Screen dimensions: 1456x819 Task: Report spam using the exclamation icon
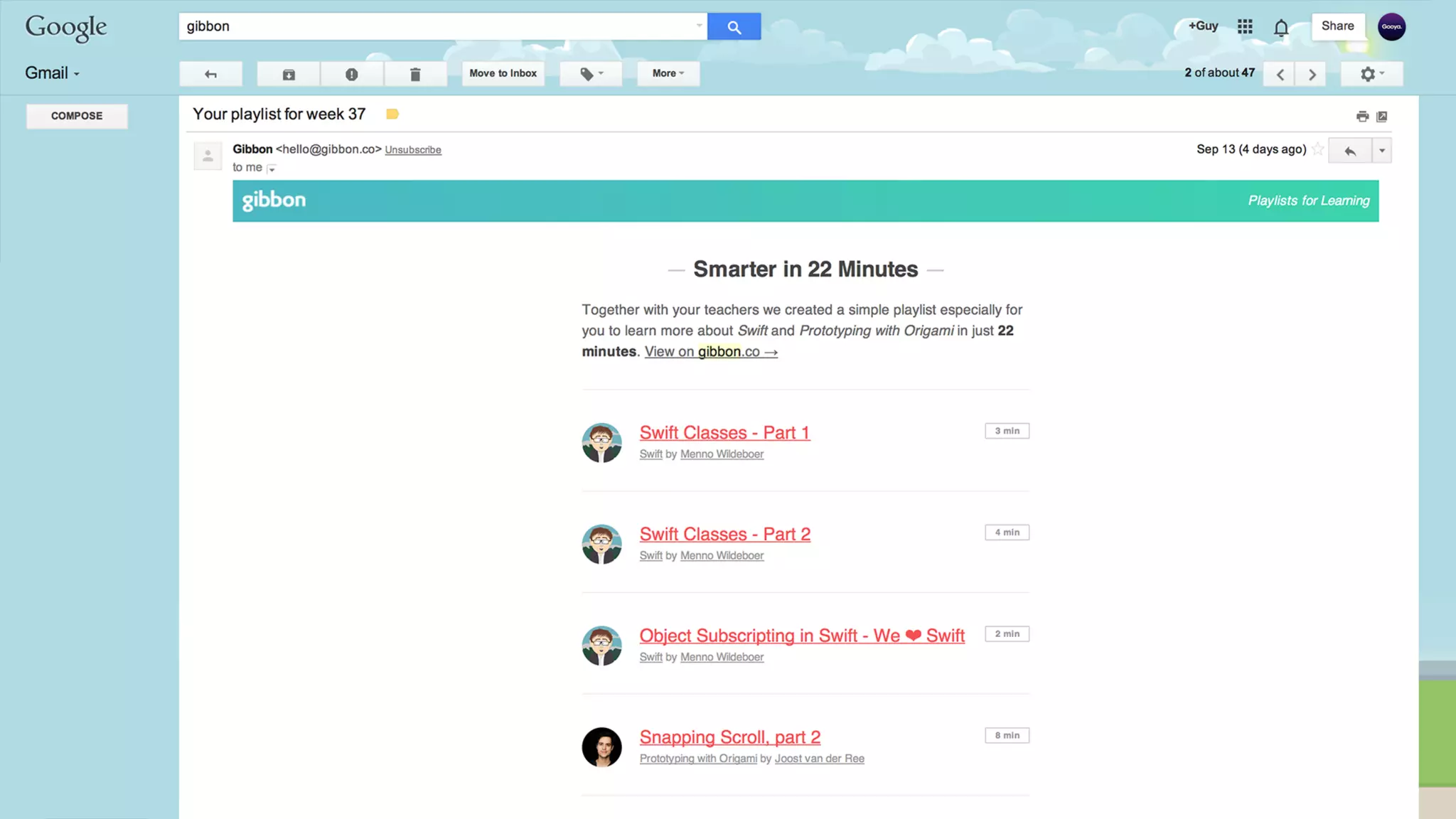coord(352,74)
